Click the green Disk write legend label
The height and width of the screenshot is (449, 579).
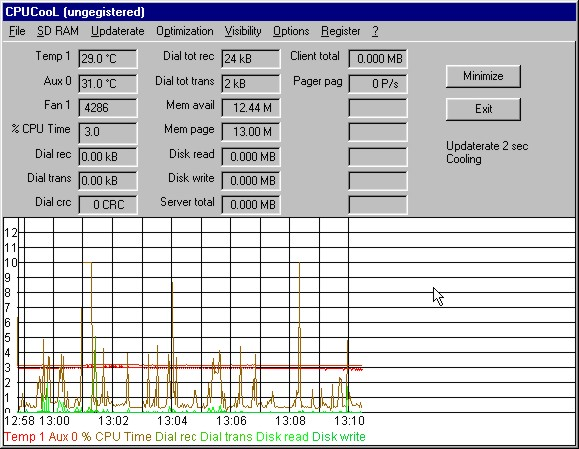click(x=339, y=437)
